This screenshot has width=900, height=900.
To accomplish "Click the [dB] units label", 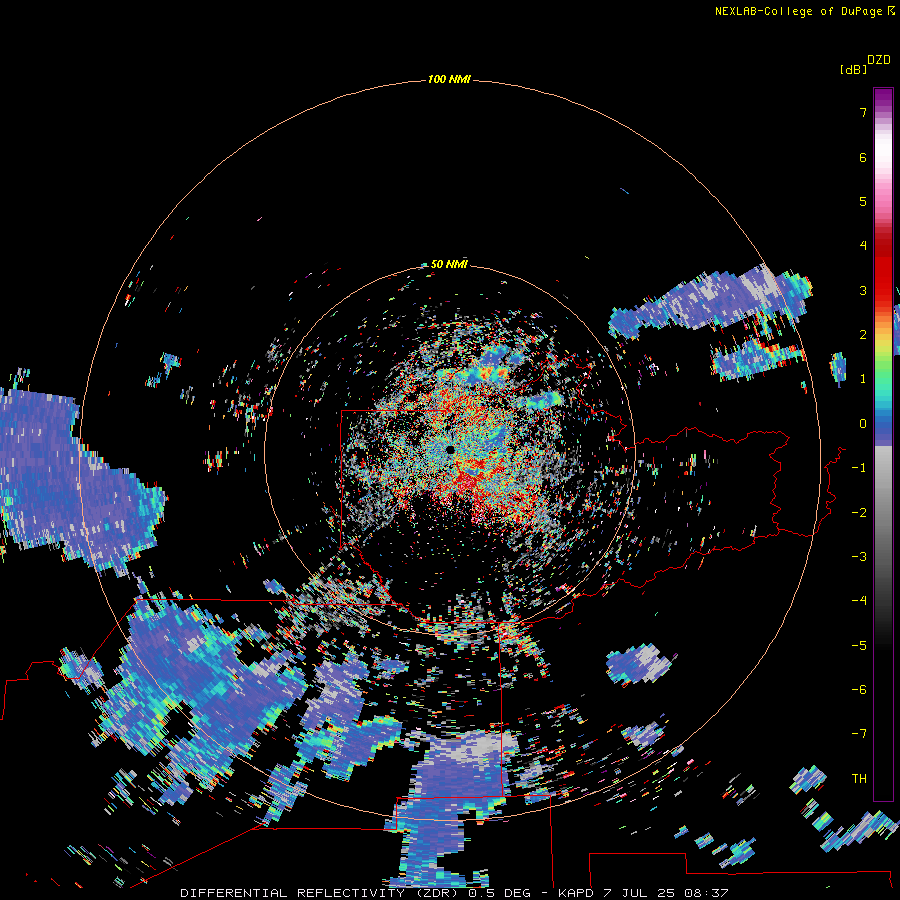I will pyautogui.click(x=853, y=69).
